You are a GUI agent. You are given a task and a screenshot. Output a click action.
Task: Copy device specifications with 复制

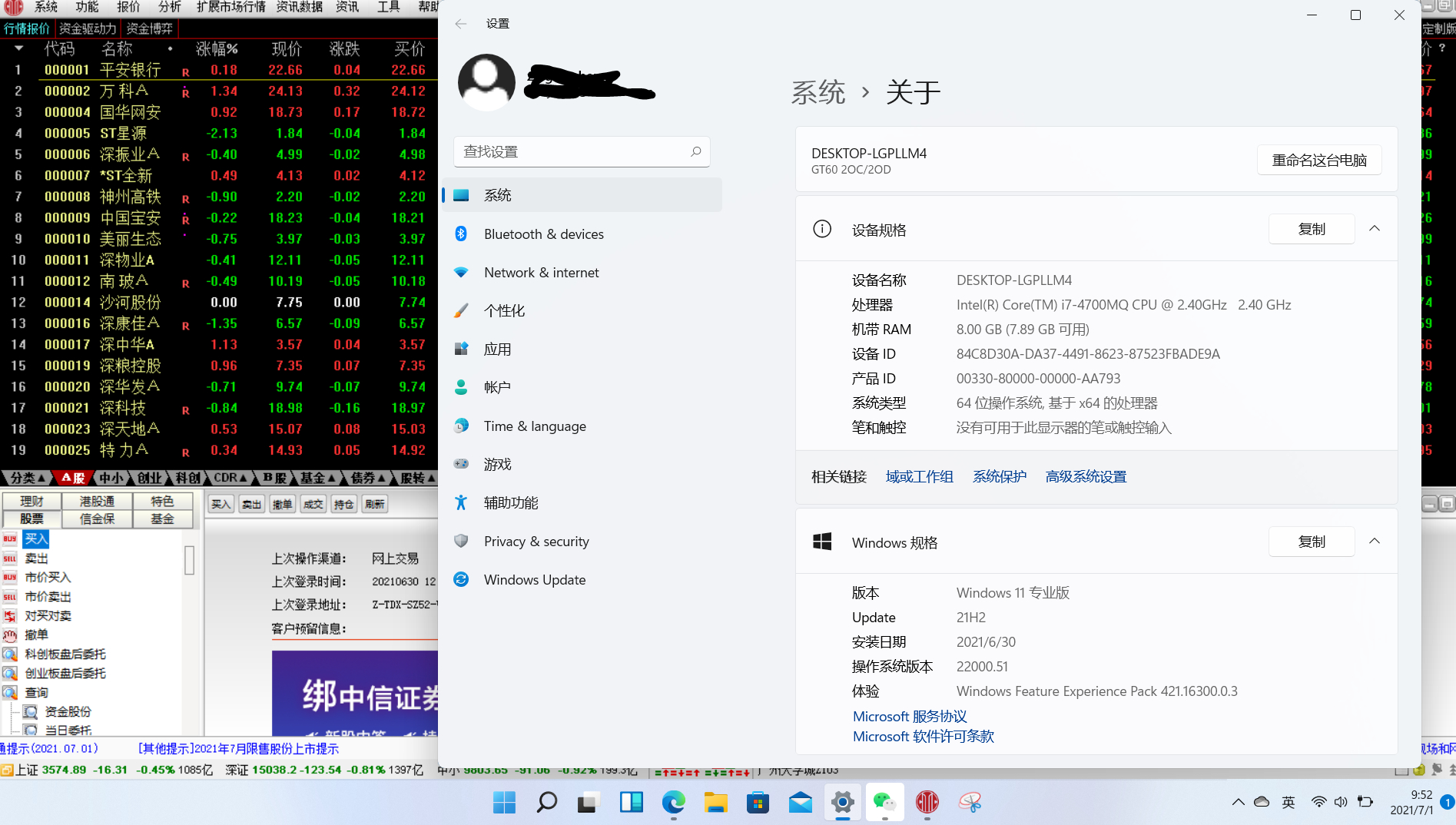(x=1312, y=229)
